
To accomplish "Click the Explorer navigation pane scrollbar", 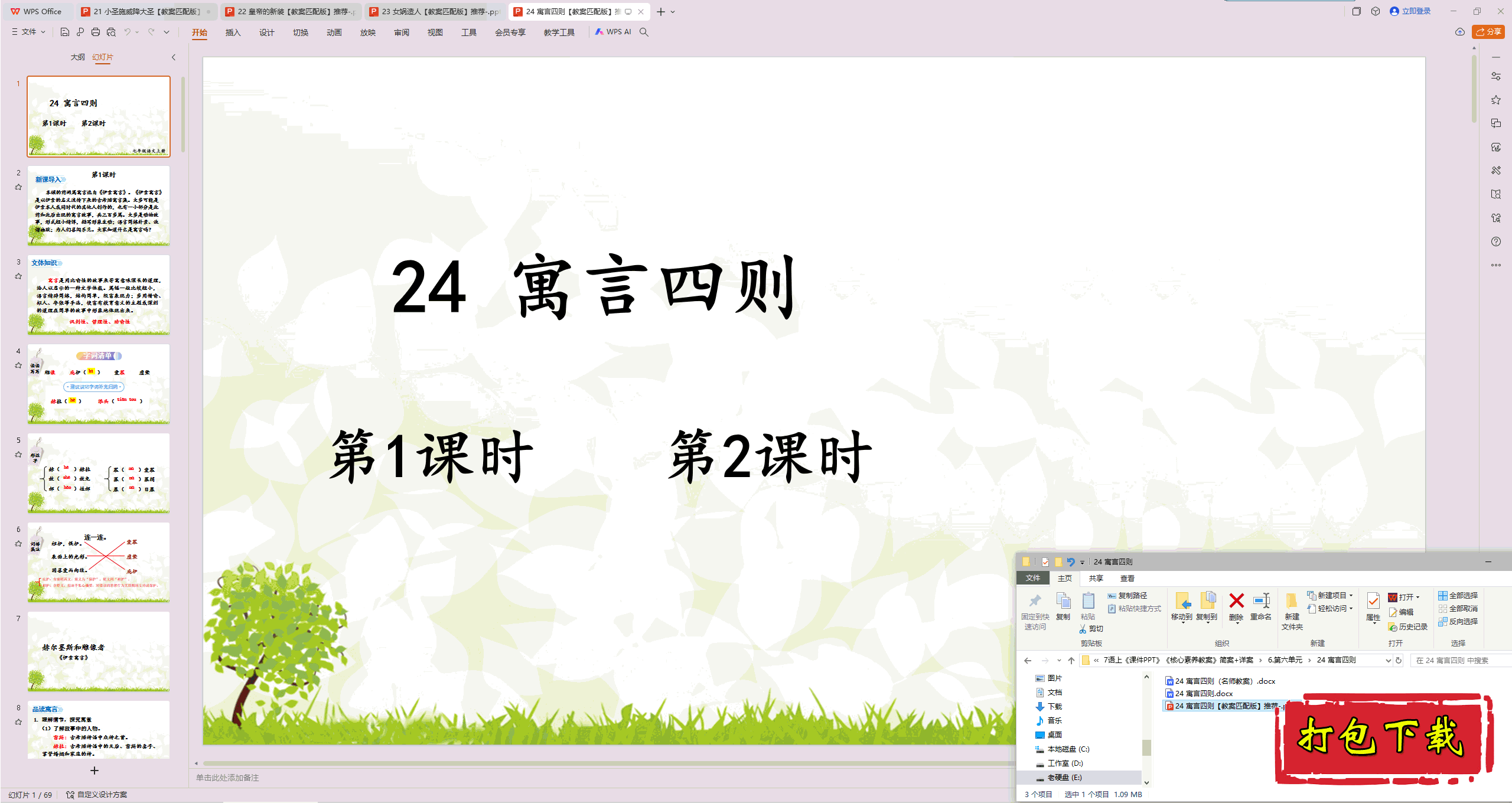I will pos(1146,747).
